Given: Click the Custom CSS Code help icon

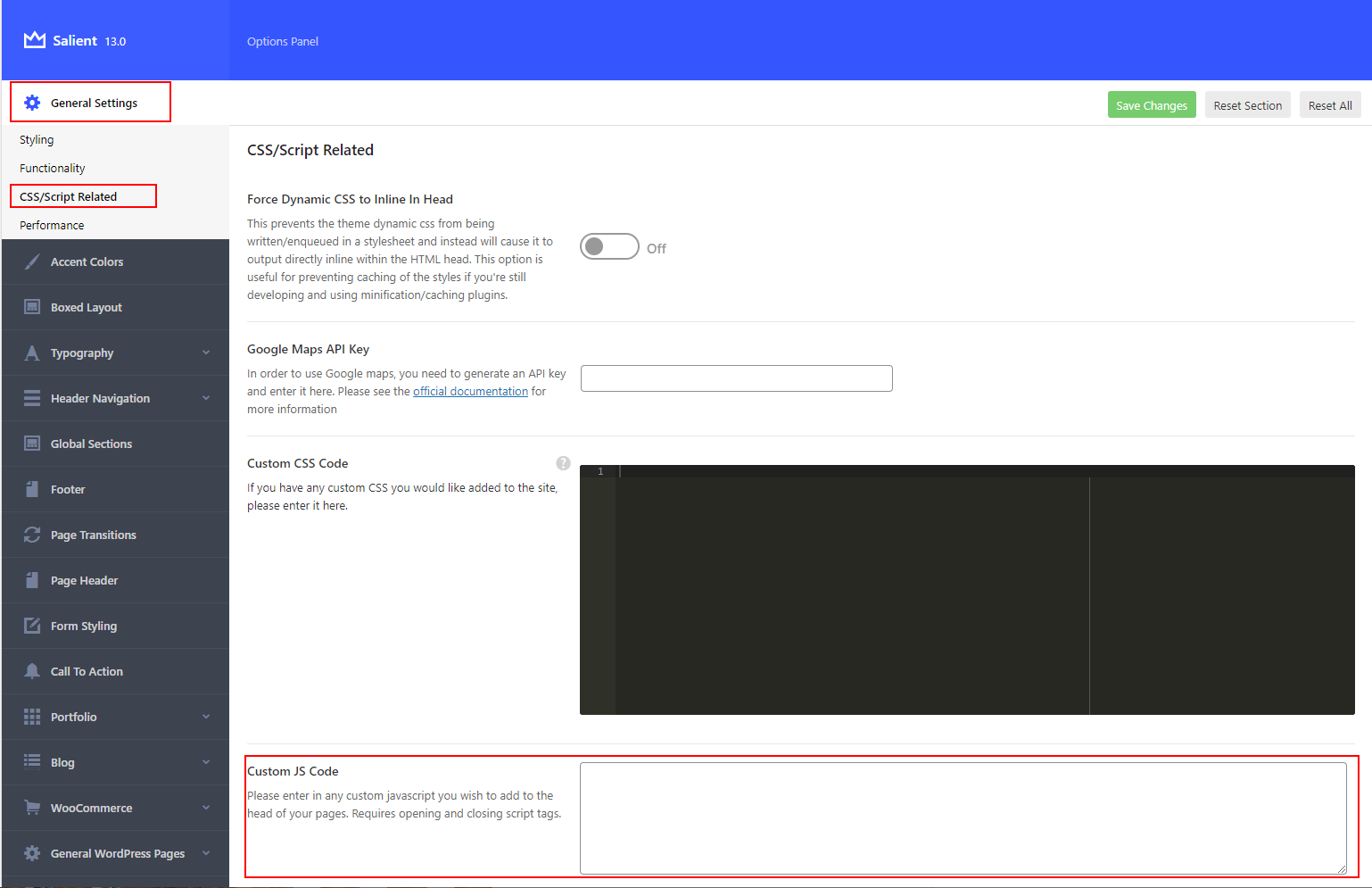Looking at the screenshot, I should [563, 463].
